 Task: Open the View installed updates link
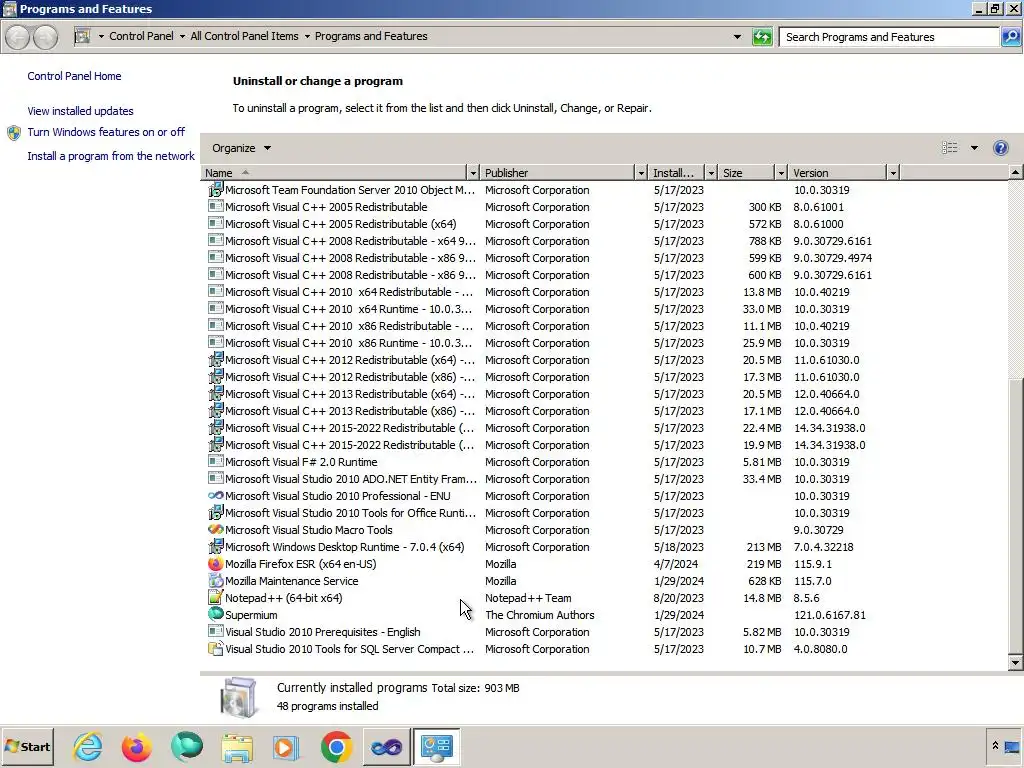click(80, 111)
